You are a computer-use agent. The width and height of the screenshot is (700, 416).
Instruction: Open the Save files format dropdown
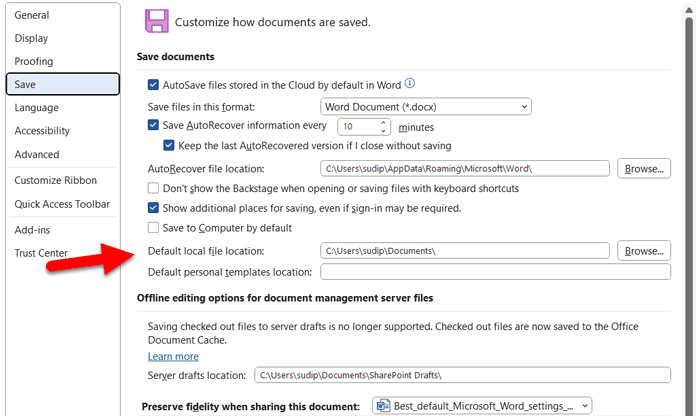(426, 106)
